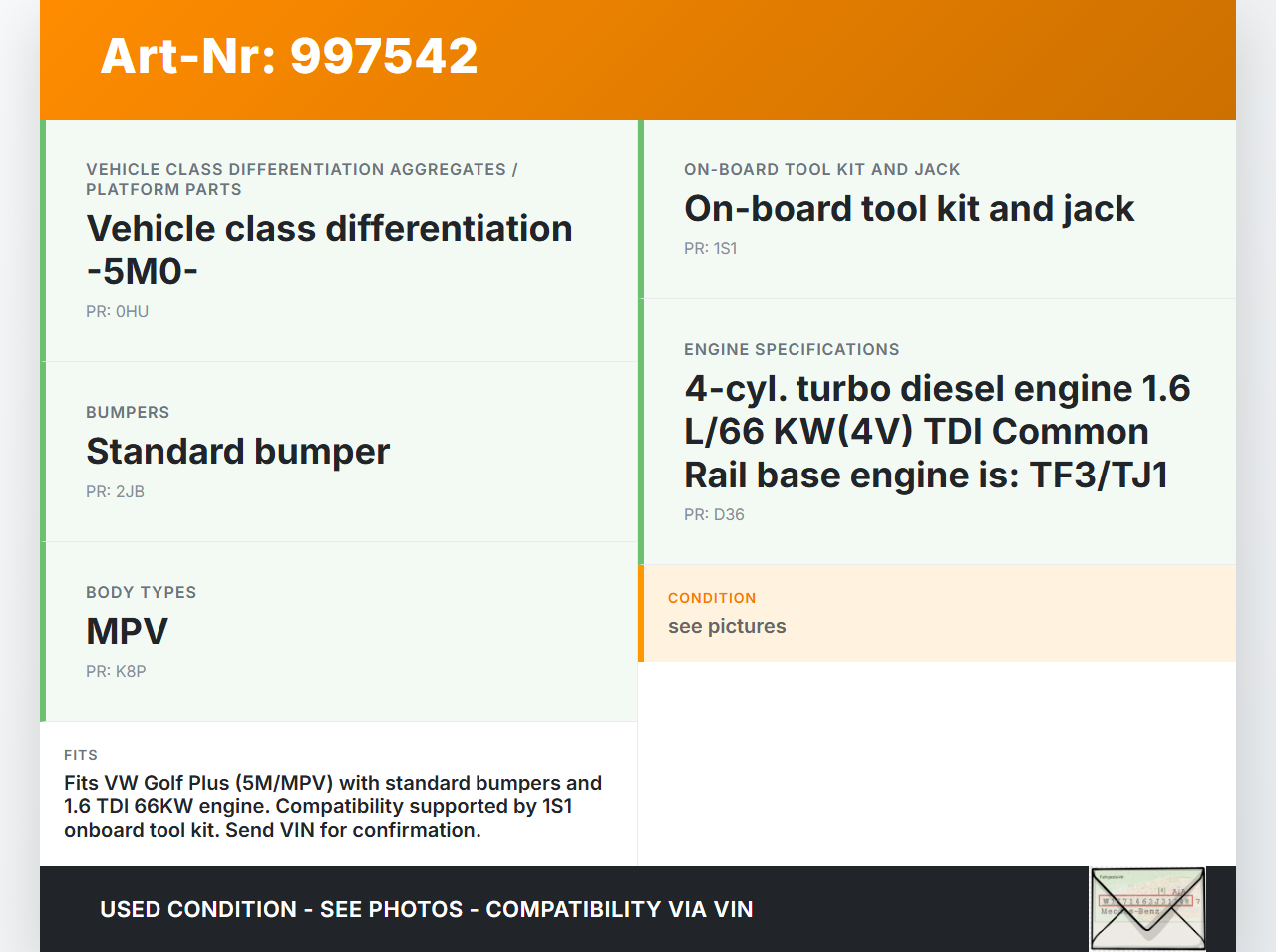The image size is (1276, 952).
Task: Click the 'ENGINE SPECIFICATIONS' label
Action: pyautogui.click(x=792, y=349)
